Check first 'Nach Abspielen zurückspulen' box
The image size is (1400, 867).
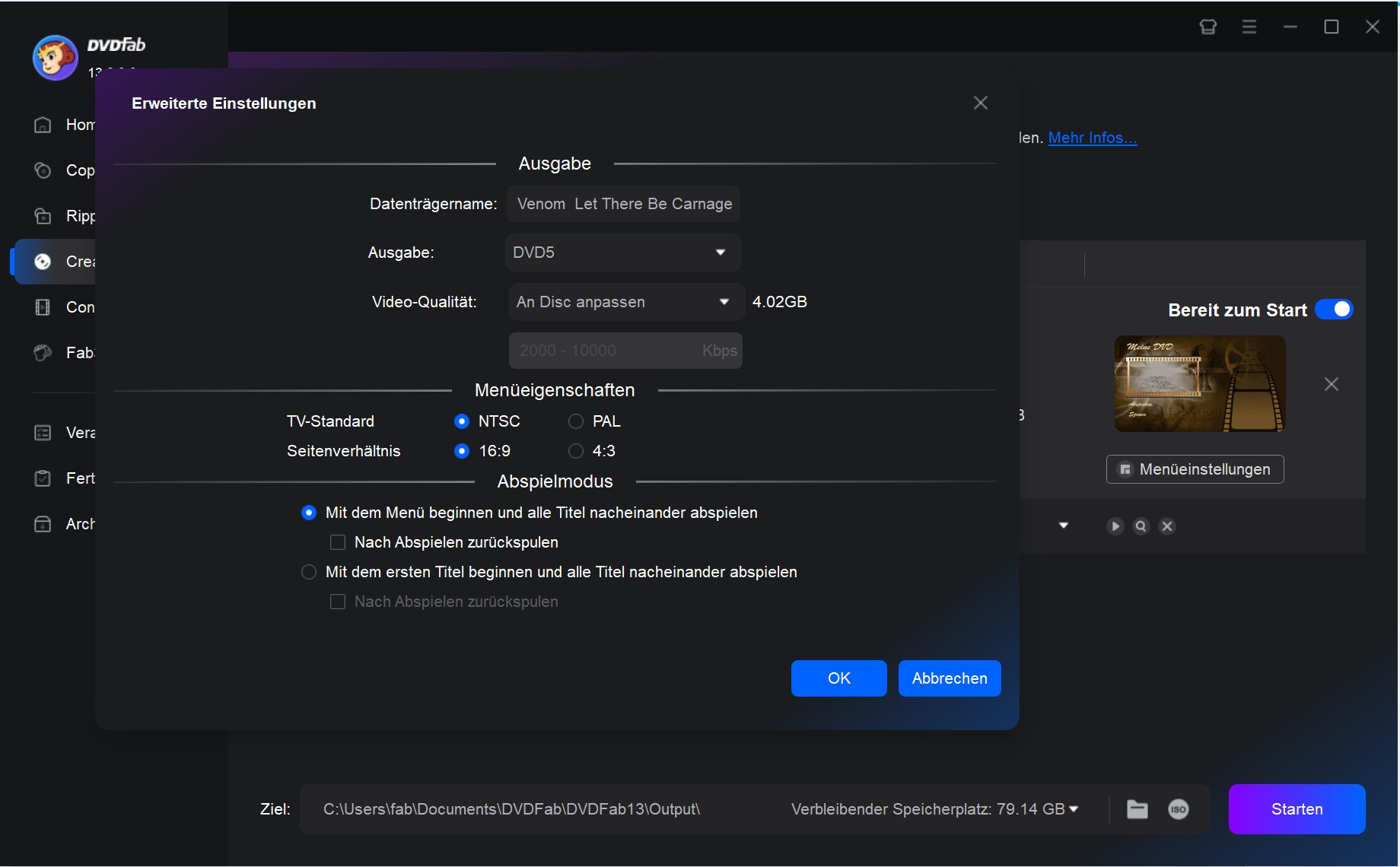tap(338, 542)
